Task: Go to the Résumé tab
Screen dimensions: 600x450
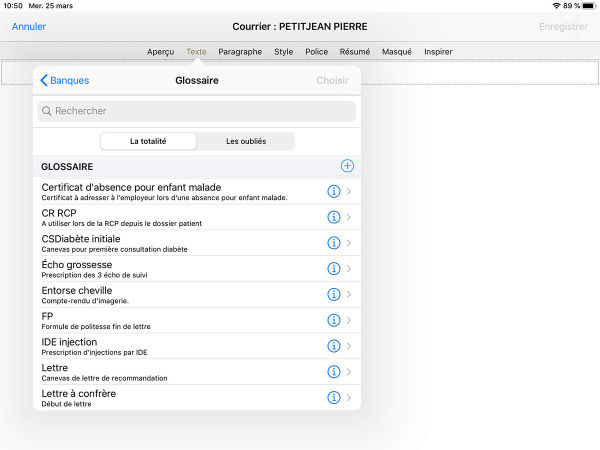Action: 355,51
